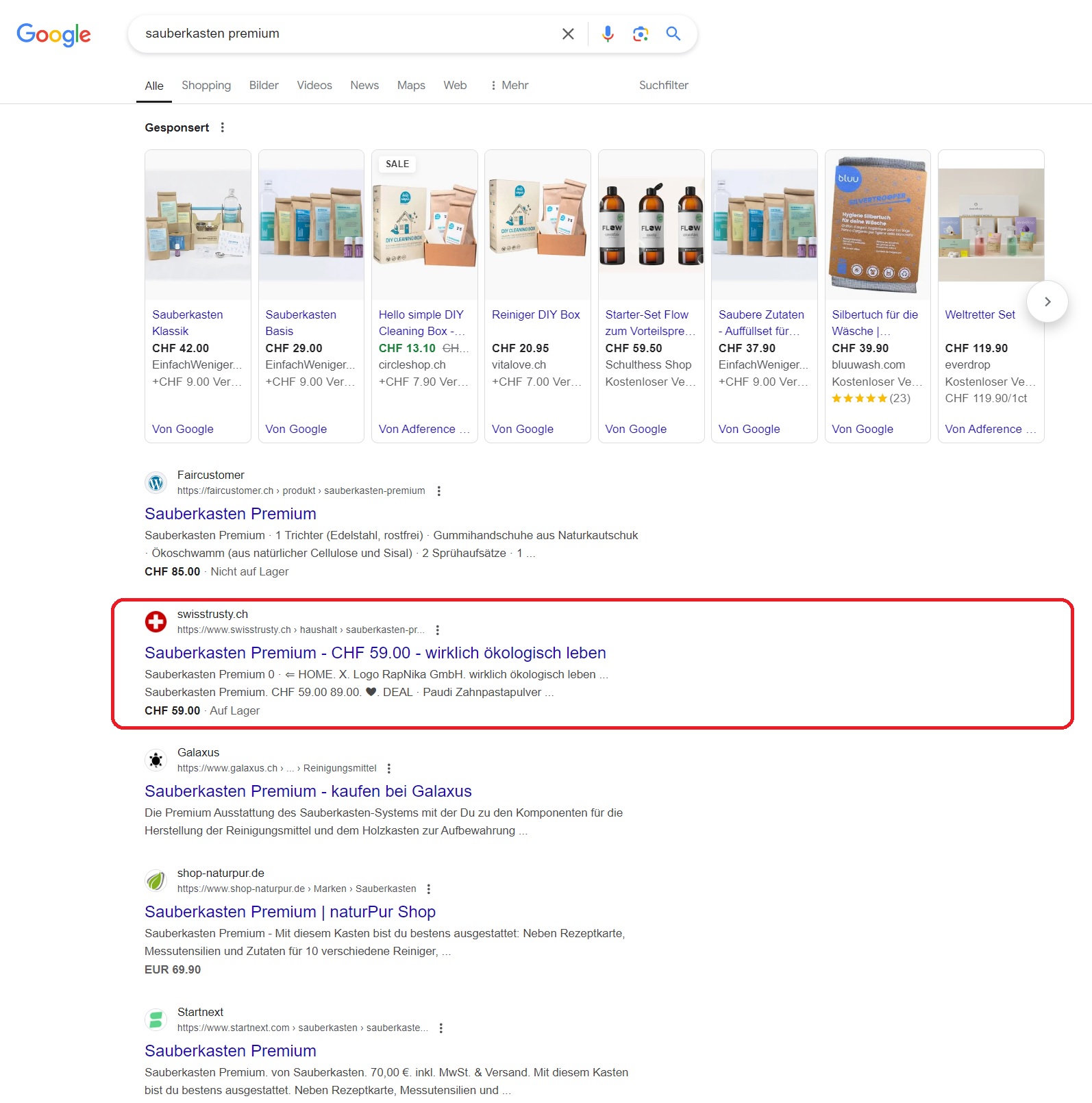Open Reiniger DIY Box product image
Viewport: 1092px width, 1103px height.
538,225
